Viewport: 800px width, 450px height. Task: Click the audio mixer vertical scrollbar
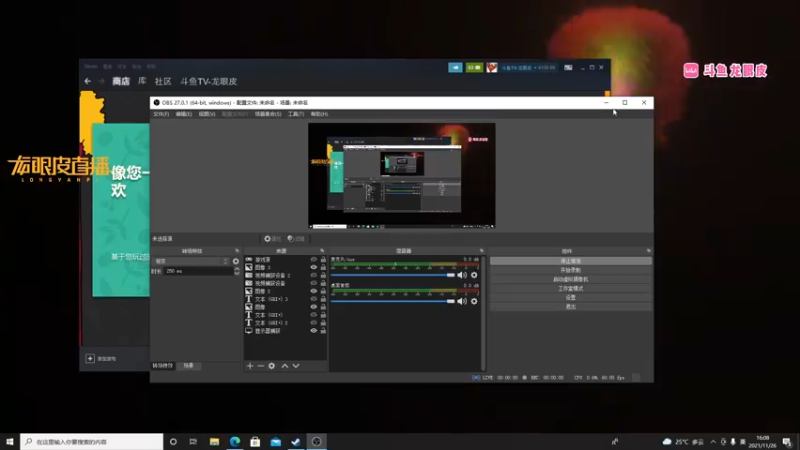click(x=483, y=313)
